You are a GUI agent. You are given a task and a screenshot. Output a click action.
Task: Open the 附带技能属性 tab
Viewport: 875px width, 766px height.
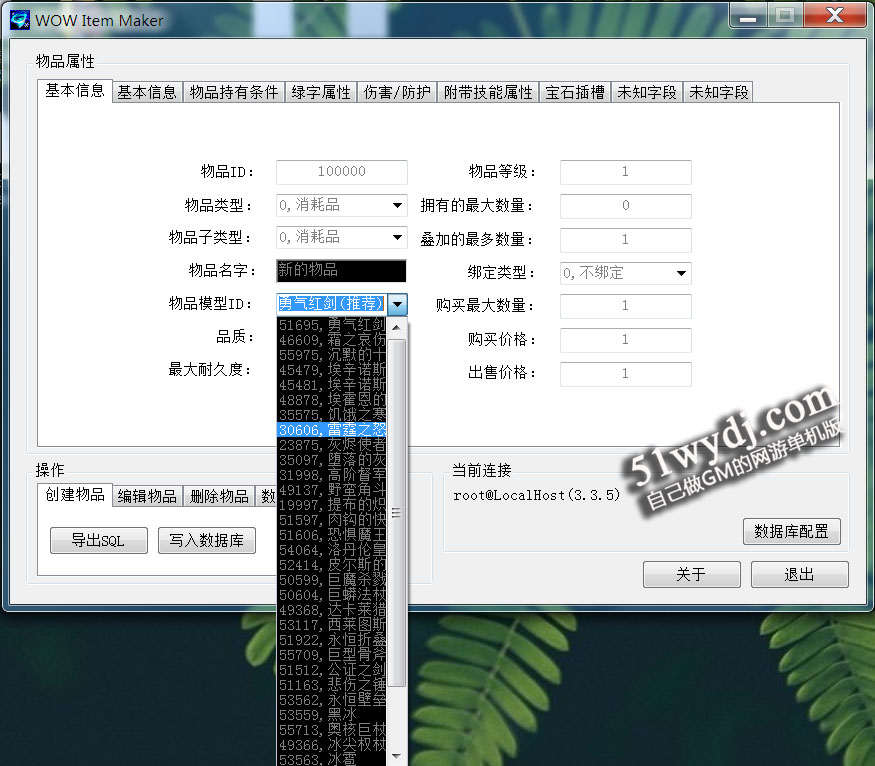488,92
